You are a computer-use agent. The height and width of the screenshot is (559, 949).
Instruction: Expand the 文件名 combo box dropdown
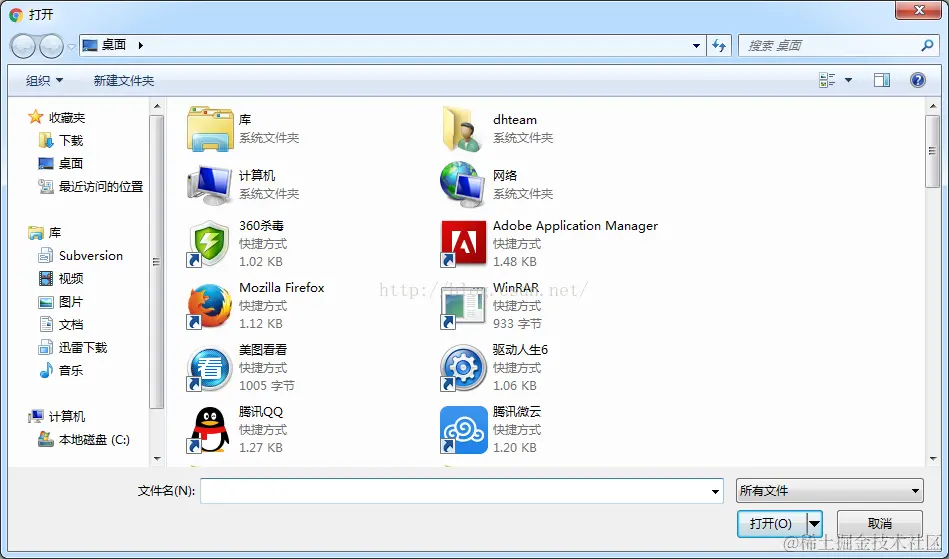click(715, 491)
